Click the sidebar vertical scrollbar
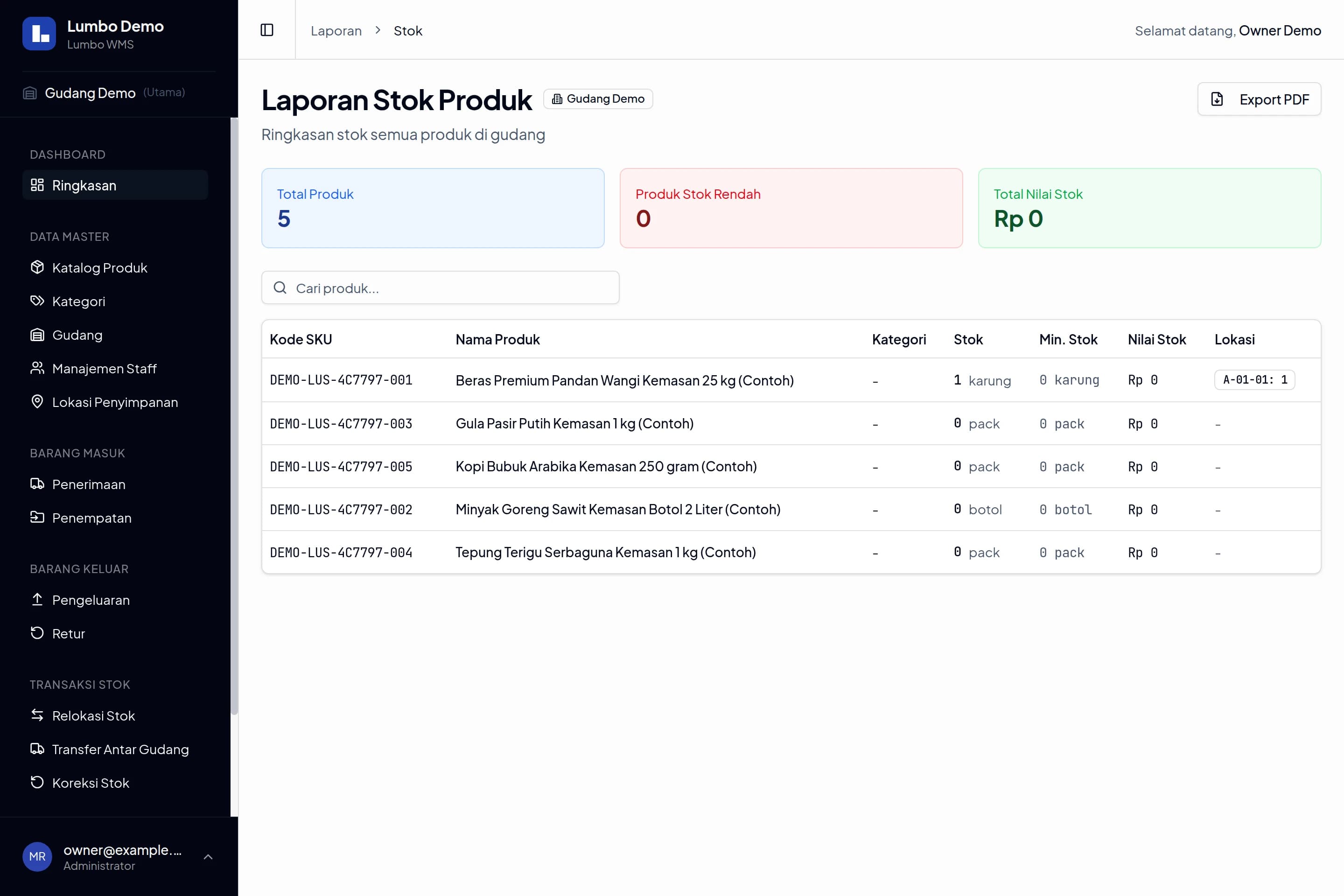 [234, 415]
